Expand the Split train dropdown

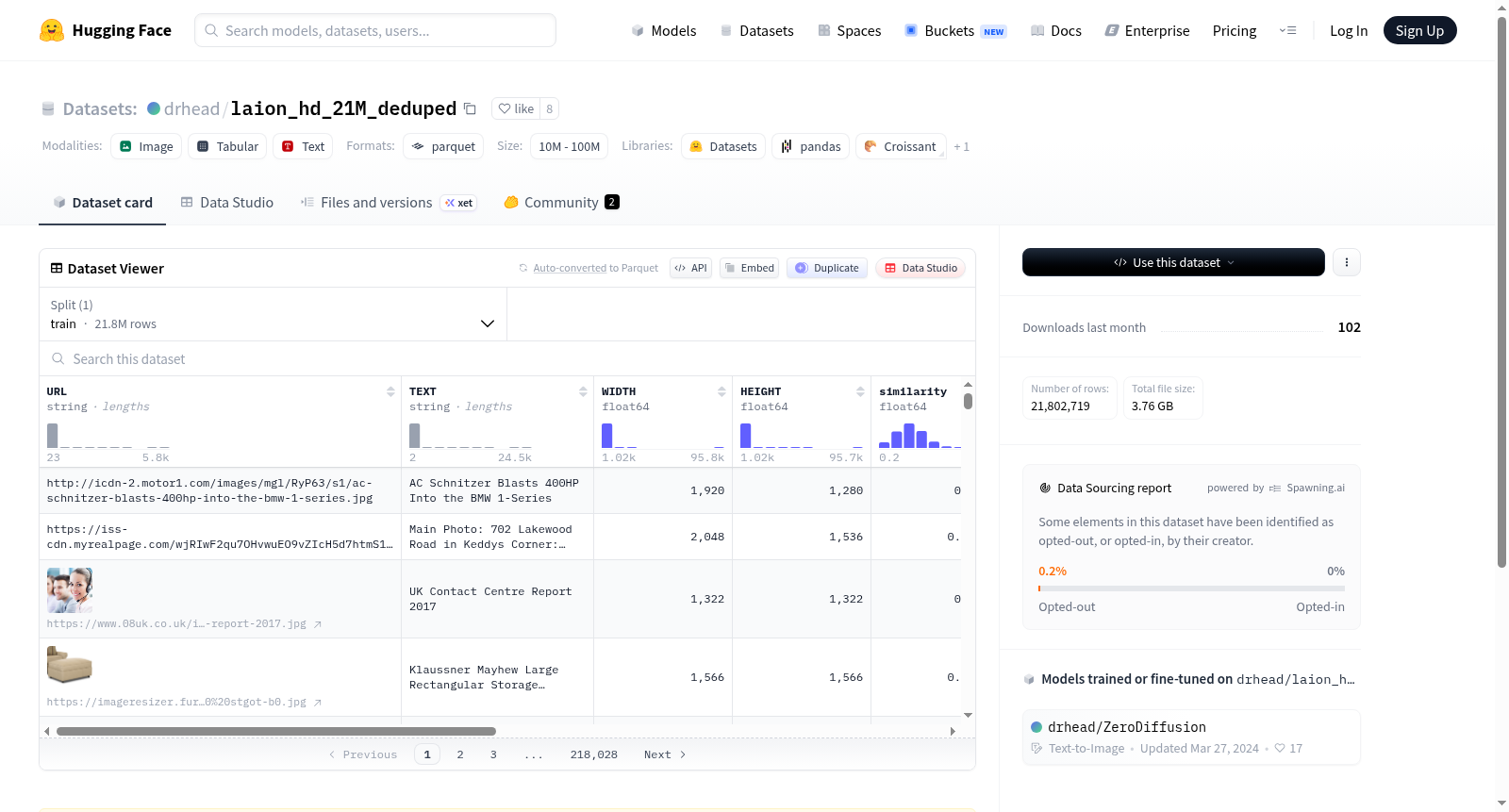pos(273,314)
